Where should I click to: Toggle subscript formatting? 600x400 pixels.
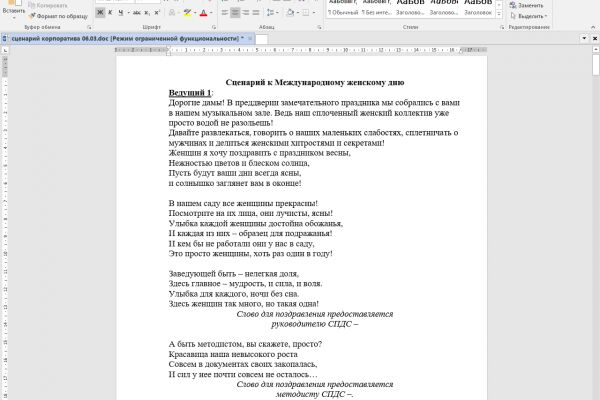click(x=147, y=13)
